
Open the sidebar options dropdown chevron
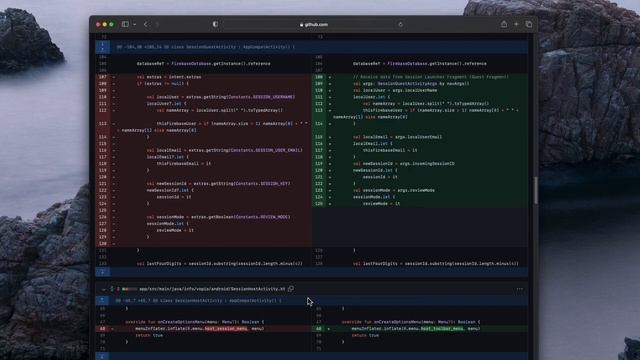pyautogui.click(x=134, y=24)
